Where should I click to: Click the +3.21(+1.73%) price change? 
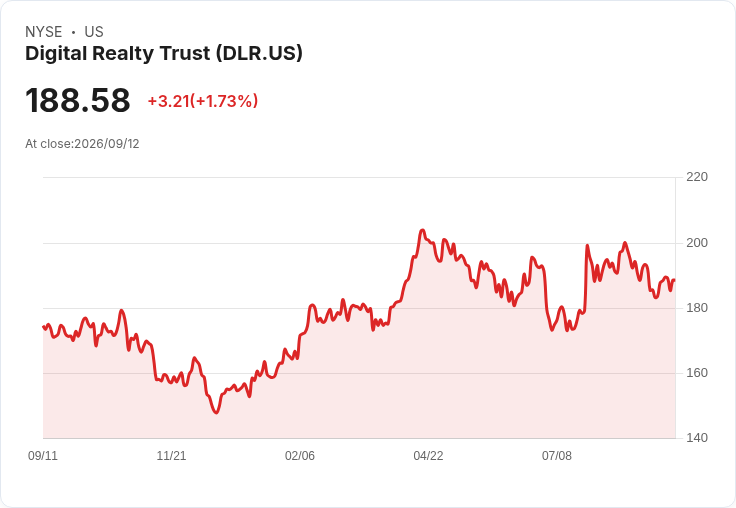203,101
